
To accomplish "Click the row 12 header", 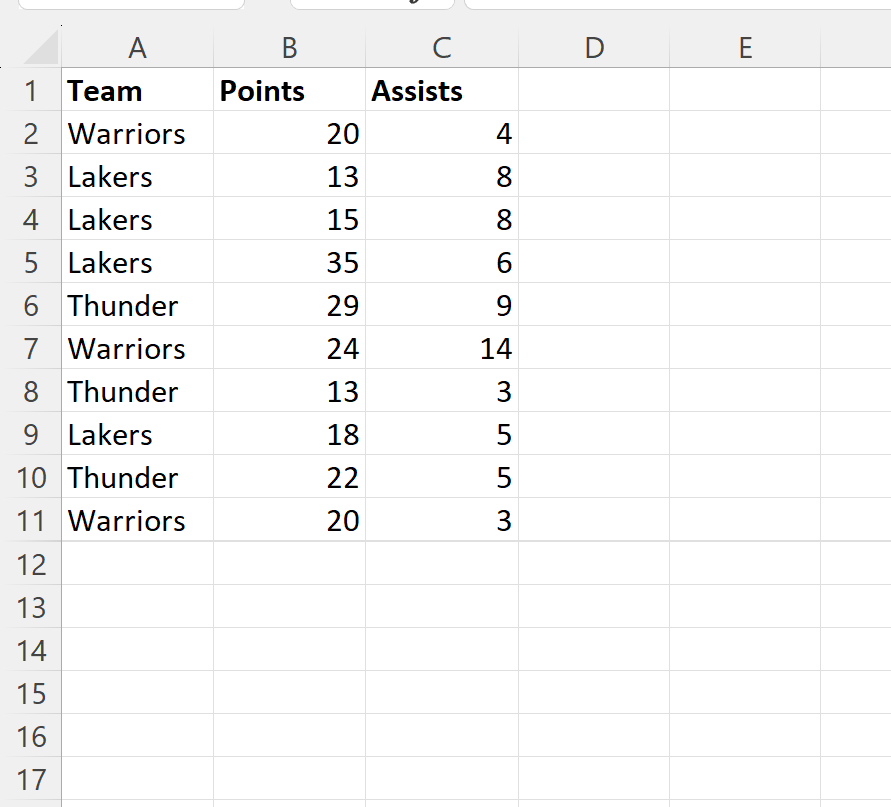I will [x=31, y=564].
